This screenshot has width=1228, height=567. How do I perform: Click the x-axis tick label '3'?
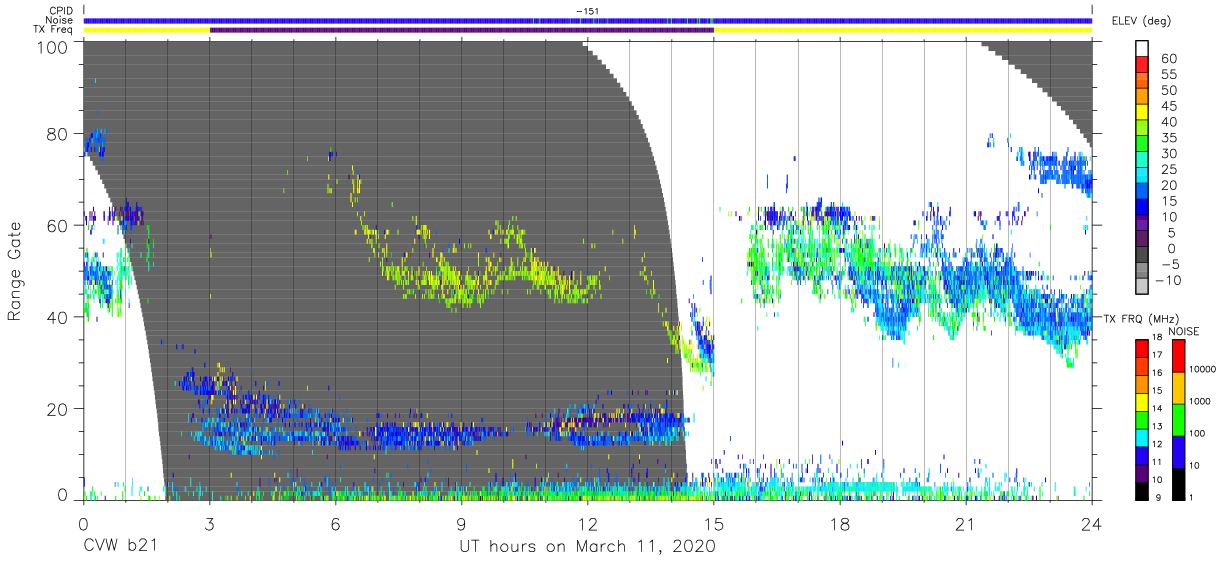(x=209, y=524)
